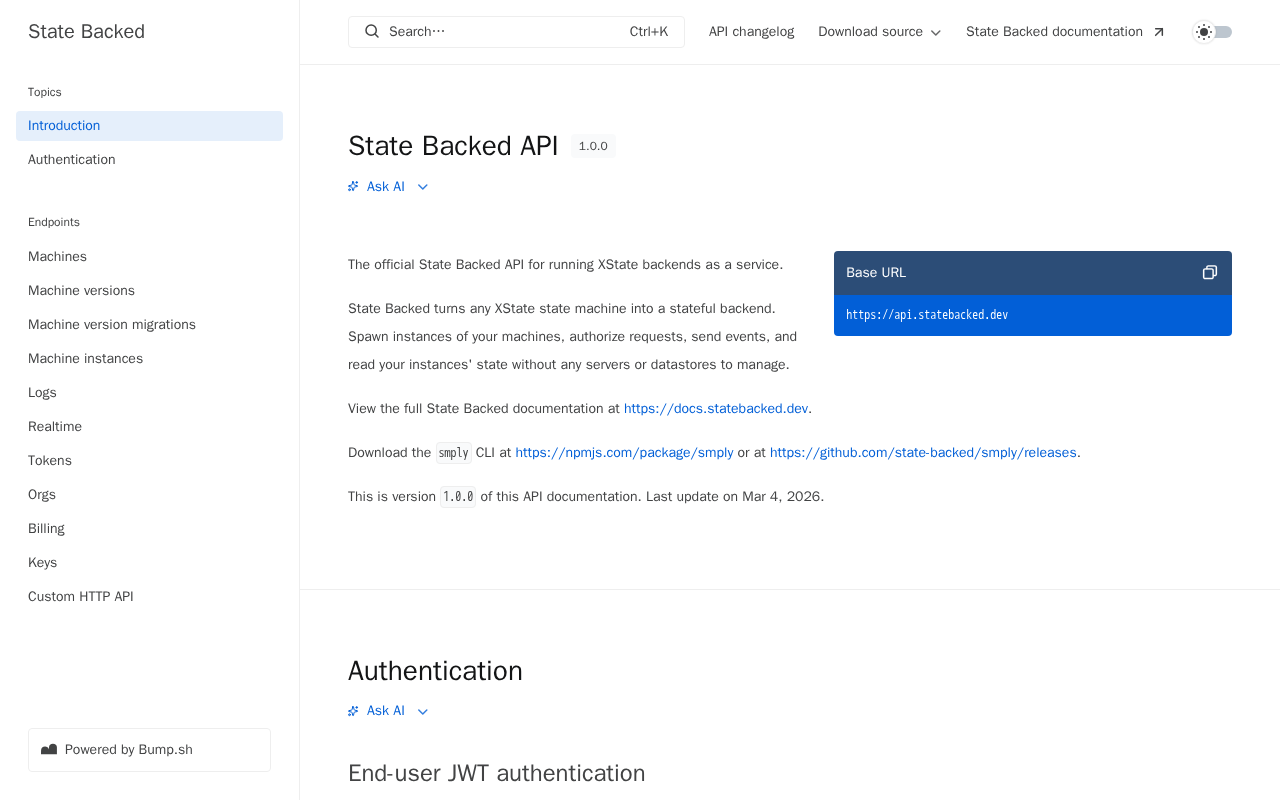Expand the Download source dropdown
This screenshot has width=1280, height=800.
coord(880,32)
